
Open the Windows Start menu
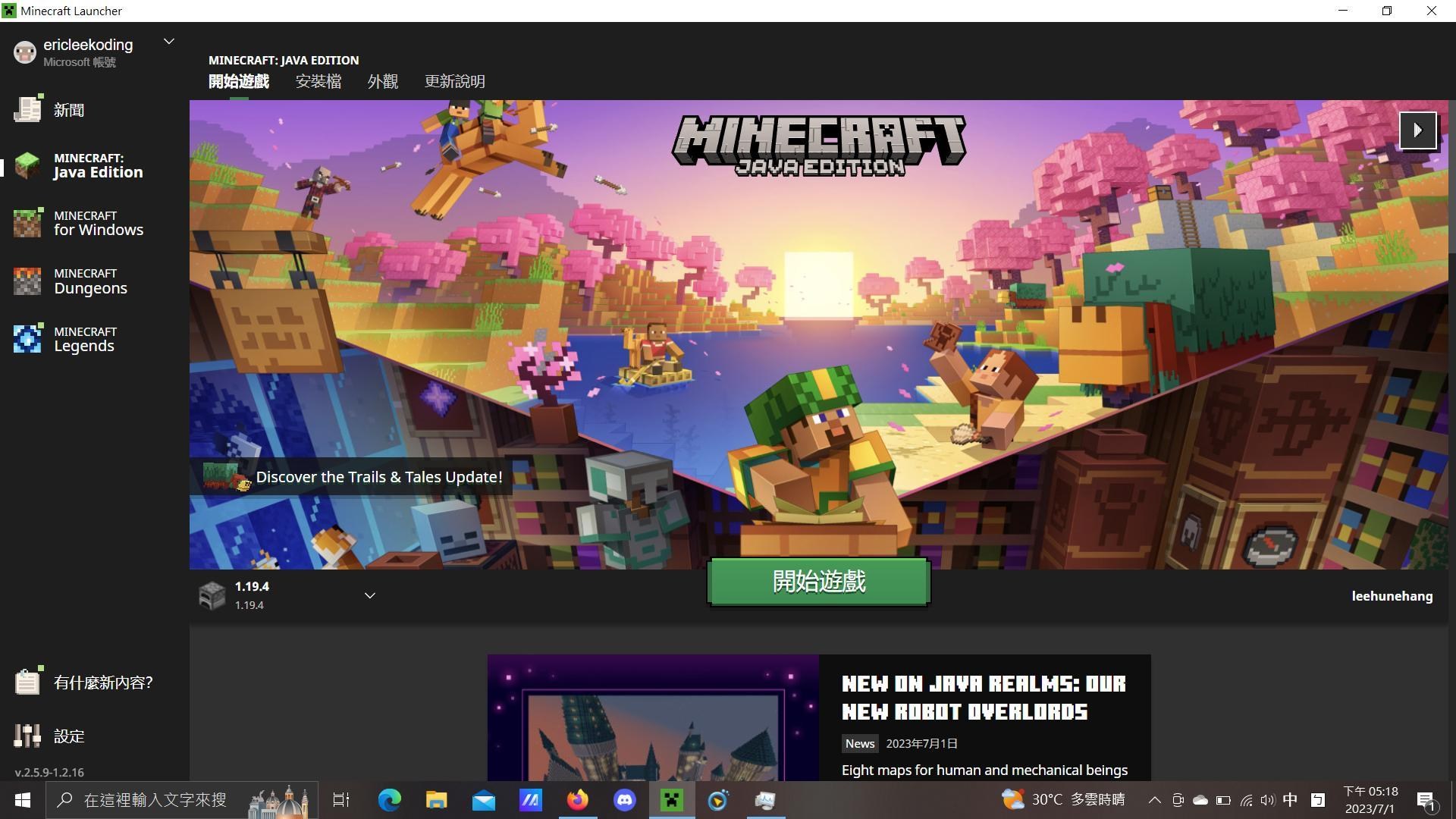[23, 800]
